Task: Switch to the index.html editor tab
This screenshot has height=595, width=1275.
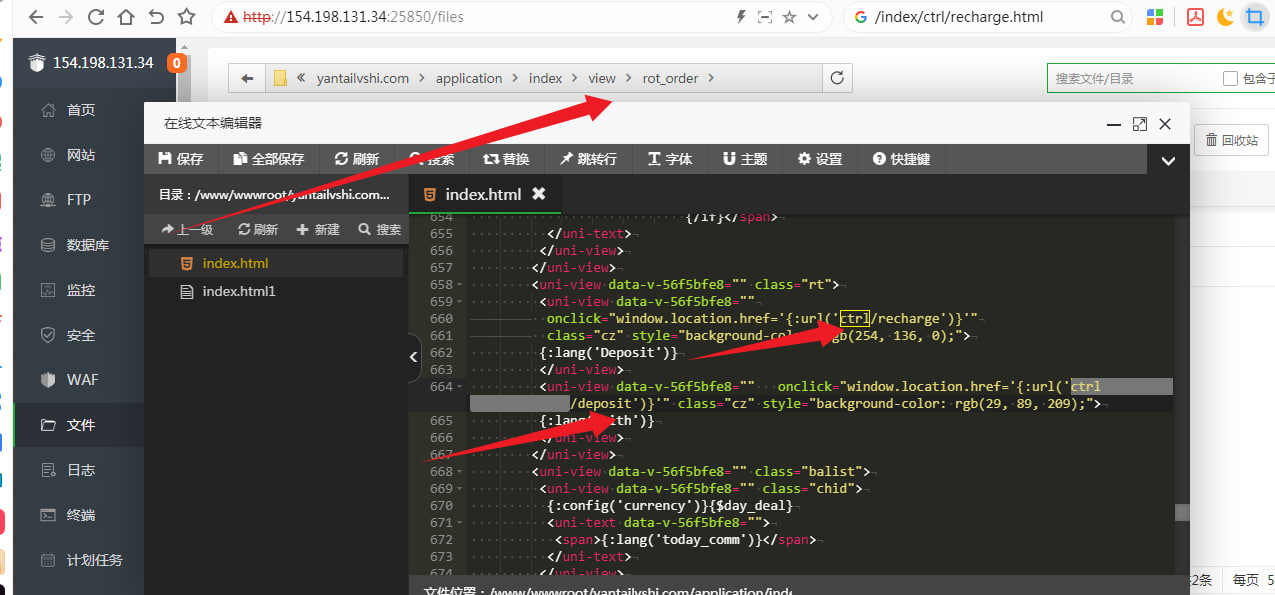Action: [x=483, y=194]
